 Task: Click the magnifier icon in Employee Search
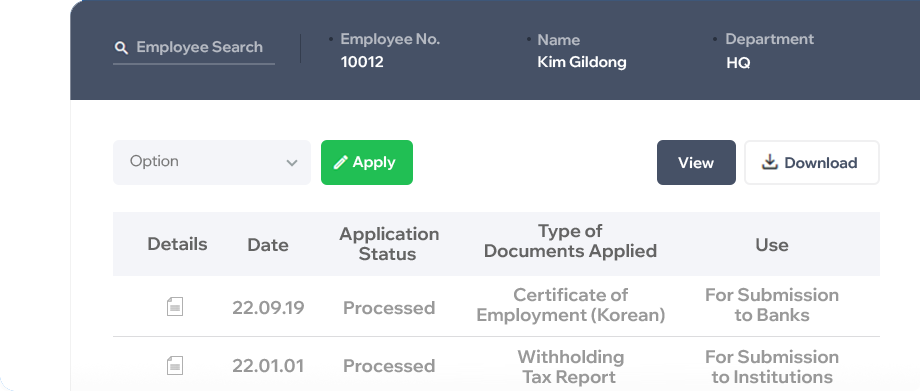[x=121, y=48]
